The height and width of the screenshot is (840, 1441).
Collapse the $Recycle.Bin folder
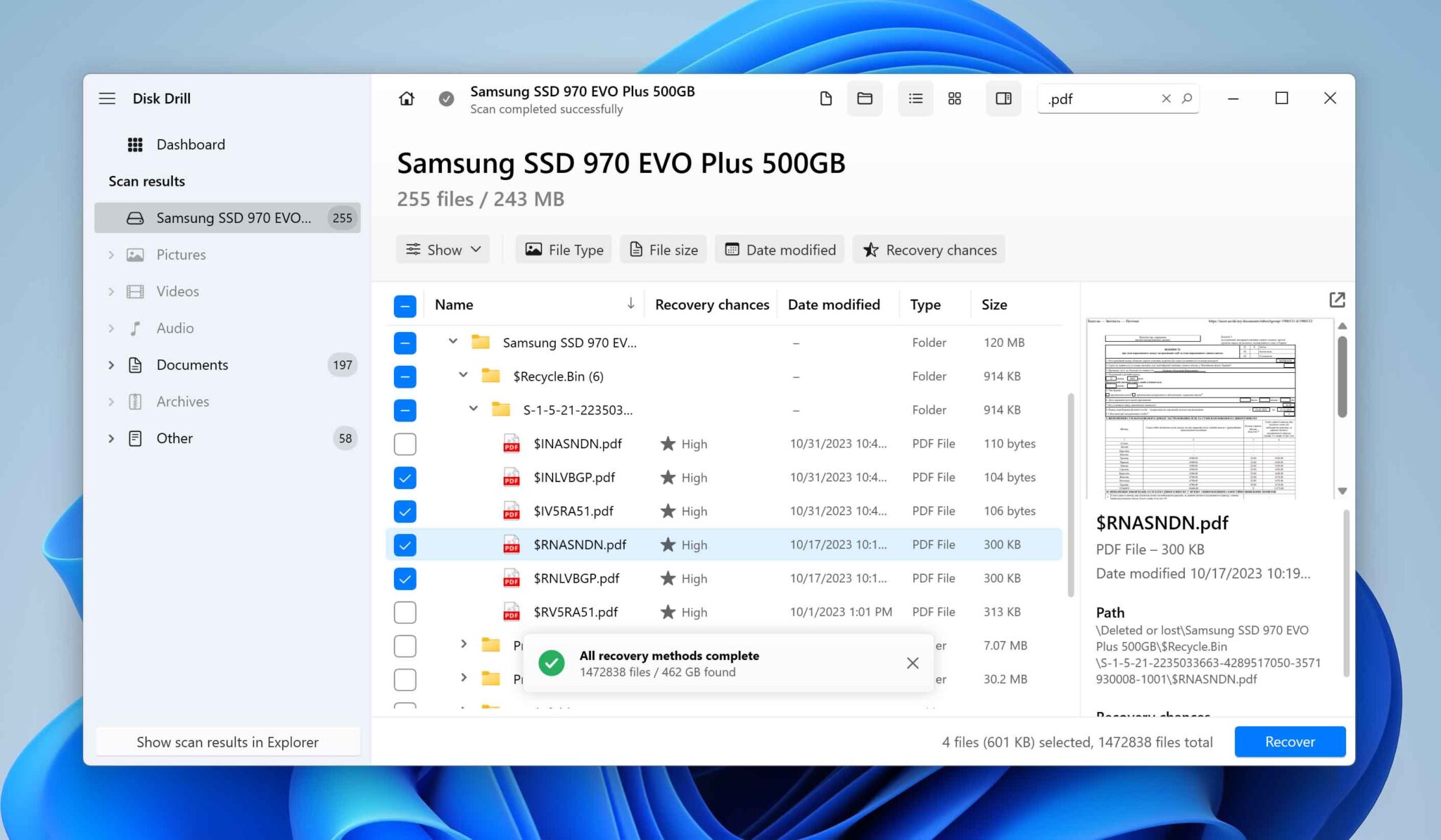[462, 376]
